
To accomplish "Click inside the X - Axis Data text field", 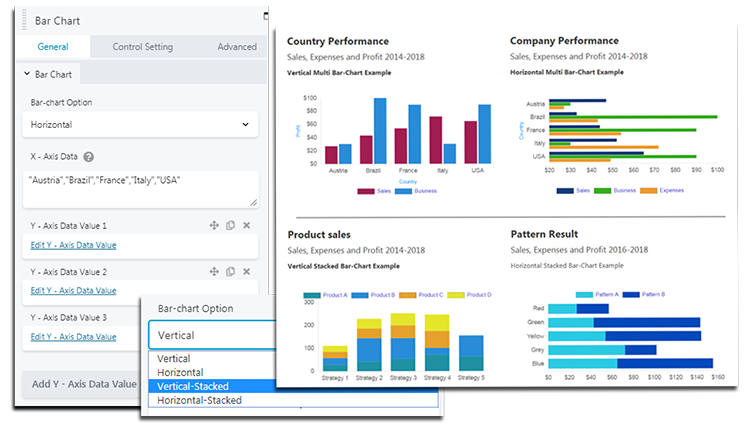I will (x=139, y=188).
